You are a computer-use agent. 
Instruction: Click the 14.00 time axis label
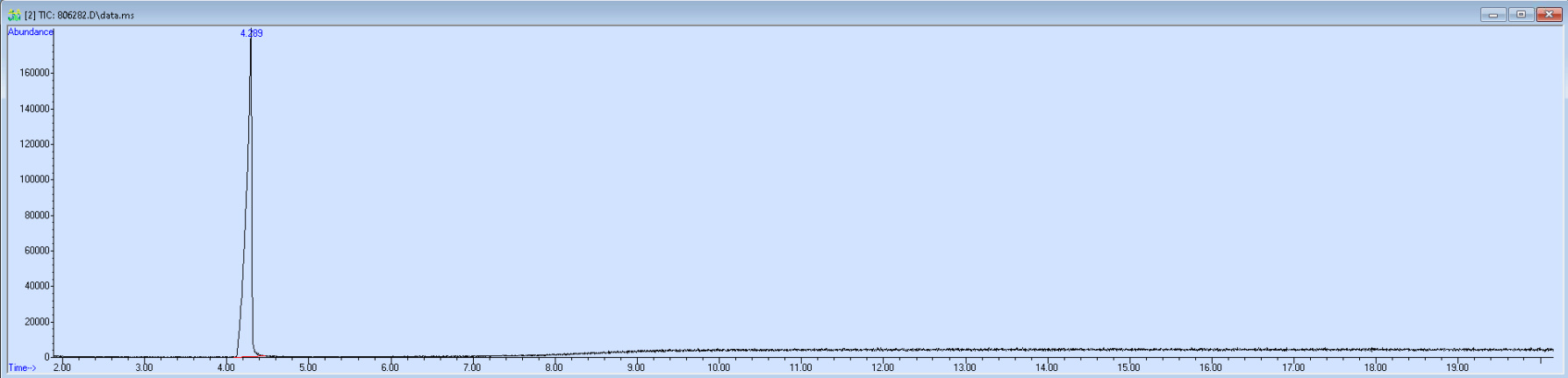tap(1047, 367)
